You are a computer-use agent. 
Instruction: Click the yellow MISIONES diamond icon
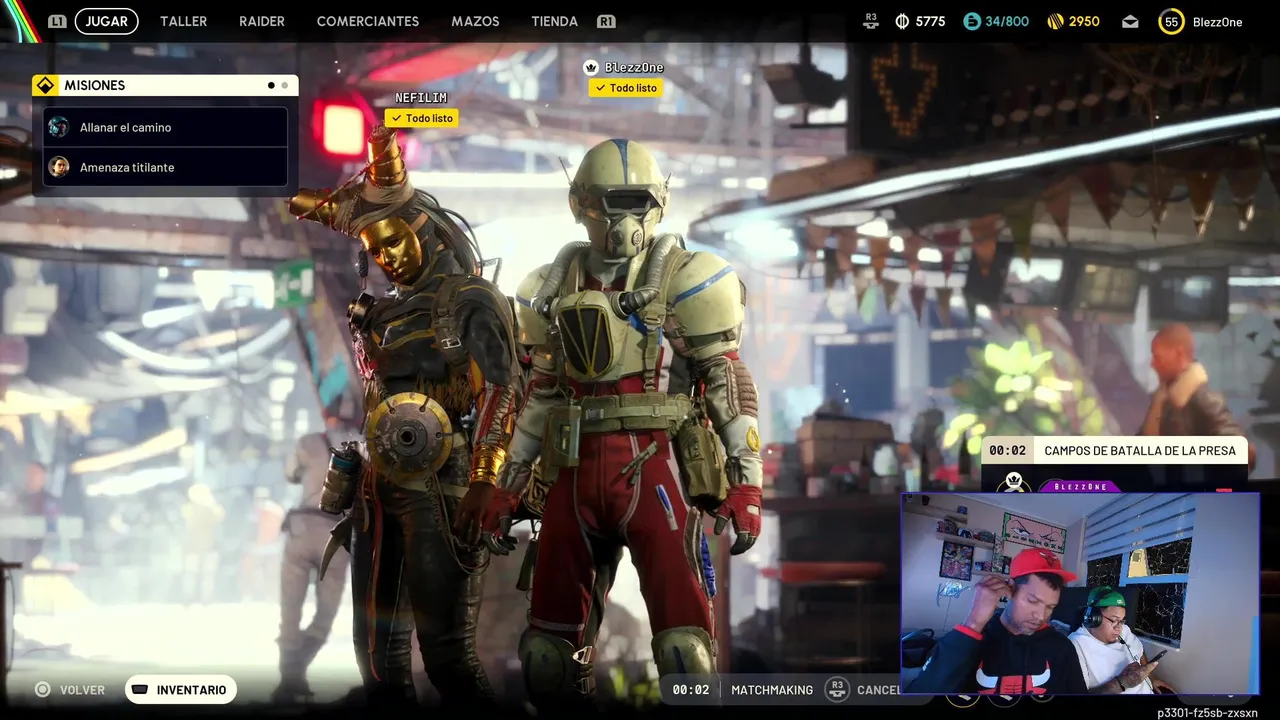[x=45, y=85]
